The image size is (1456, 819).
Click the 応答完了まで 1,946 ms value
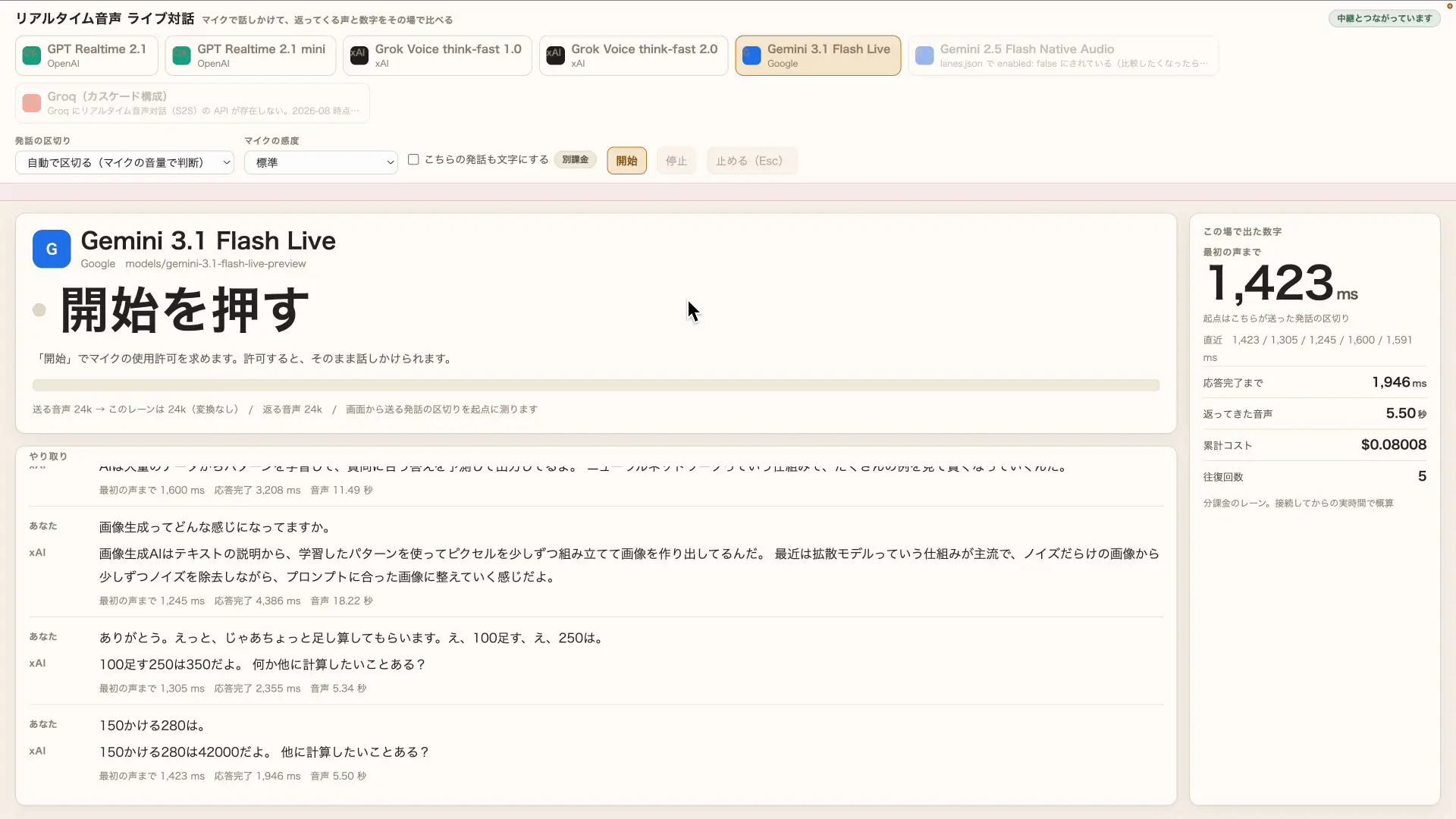click(1399, 382)
